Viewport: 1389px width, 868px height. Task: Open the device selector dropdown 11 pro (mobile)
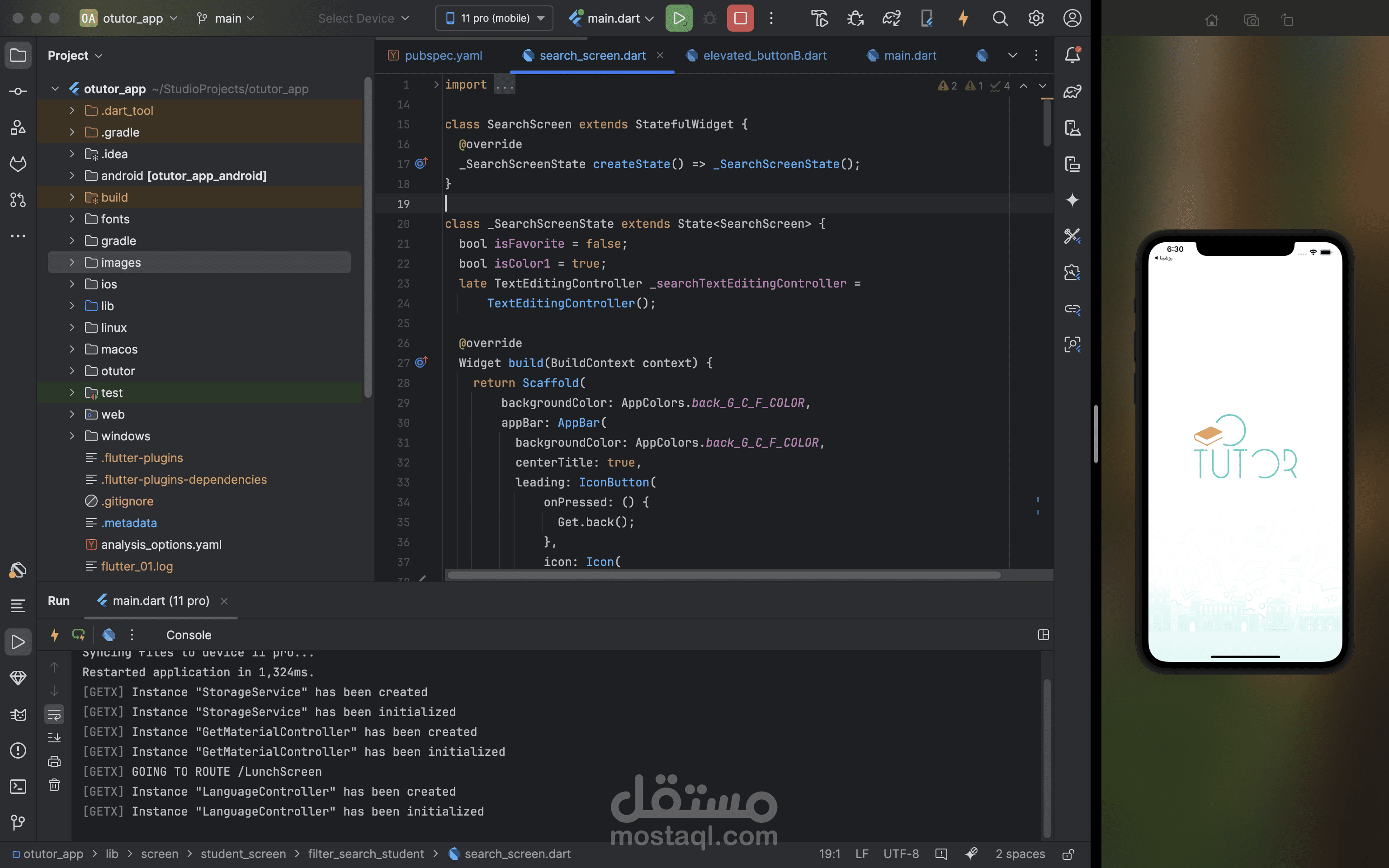[494, 19]
